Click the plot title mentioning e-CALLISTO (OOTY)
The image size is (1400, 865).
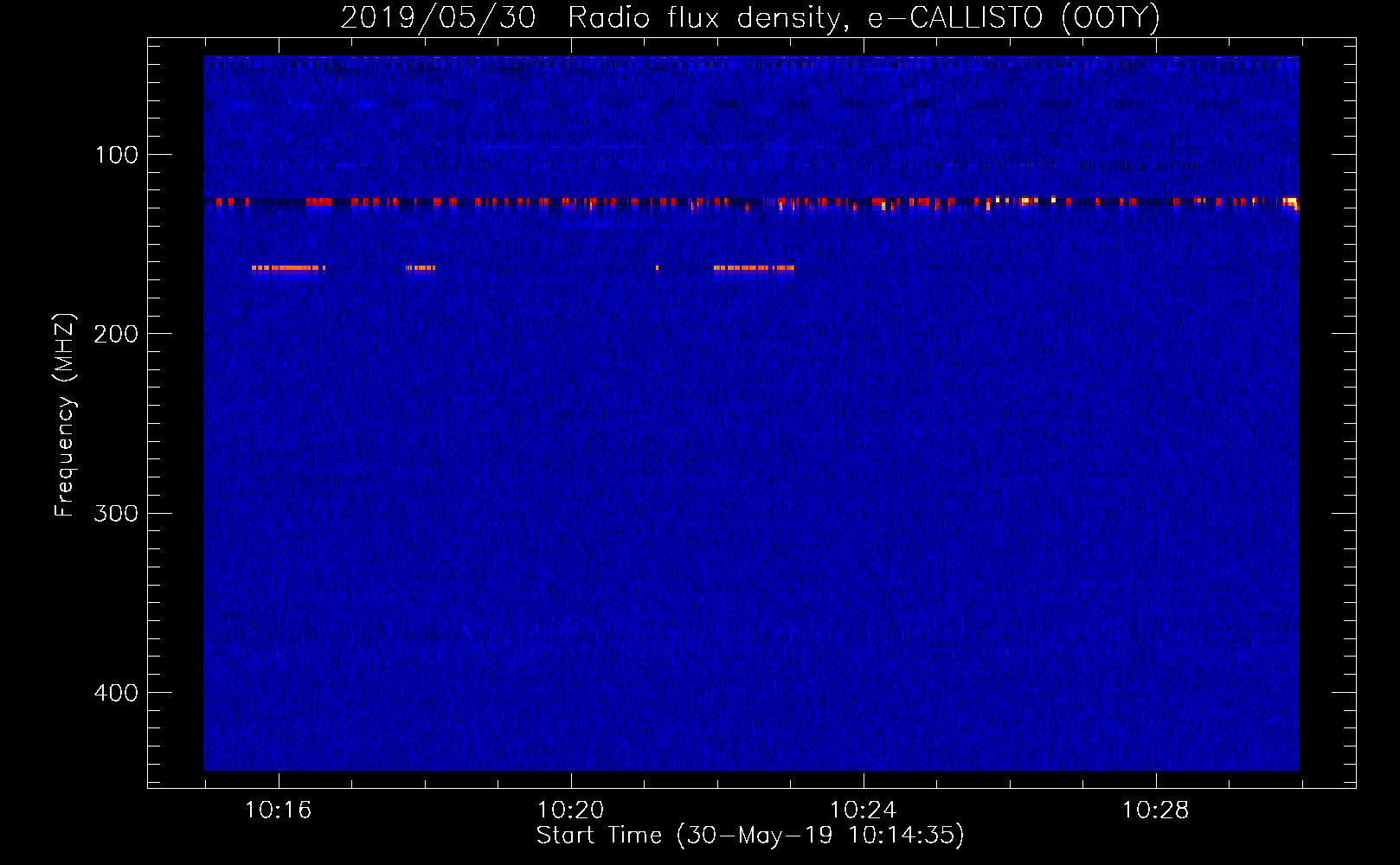click(x=750, y=18)
